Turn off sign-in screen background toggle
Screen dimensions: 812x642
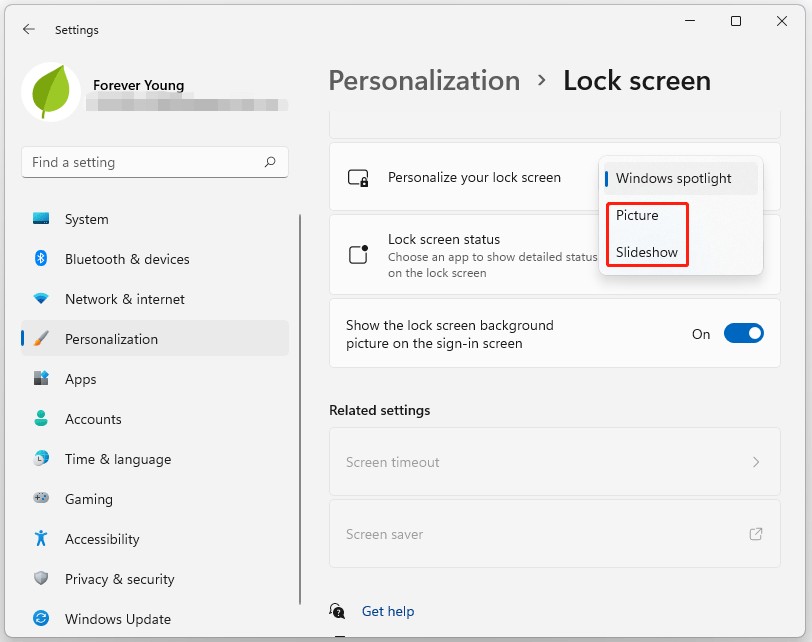pos(744,333)
